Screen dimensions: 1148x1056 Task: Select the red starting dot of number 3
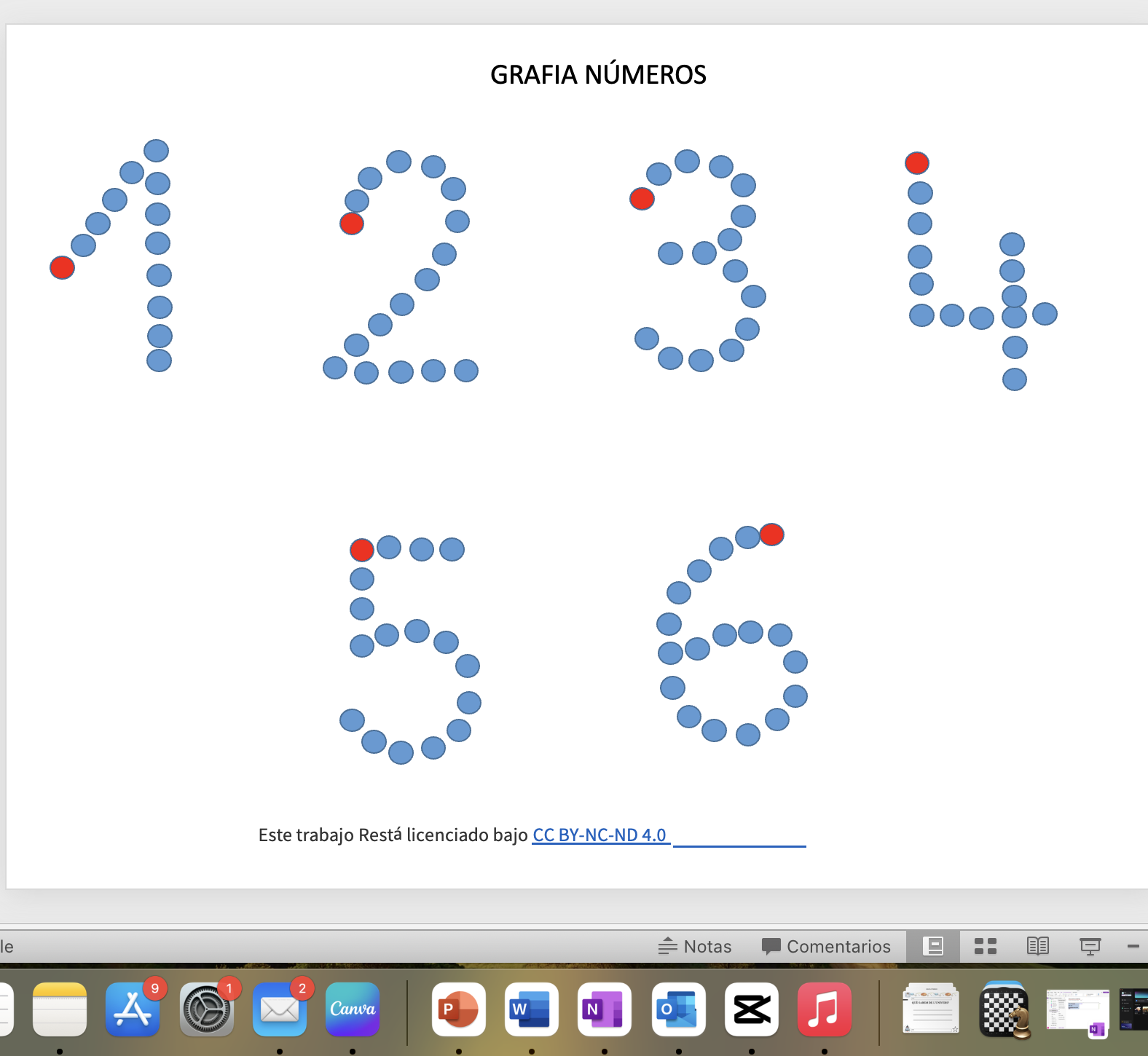642,198
